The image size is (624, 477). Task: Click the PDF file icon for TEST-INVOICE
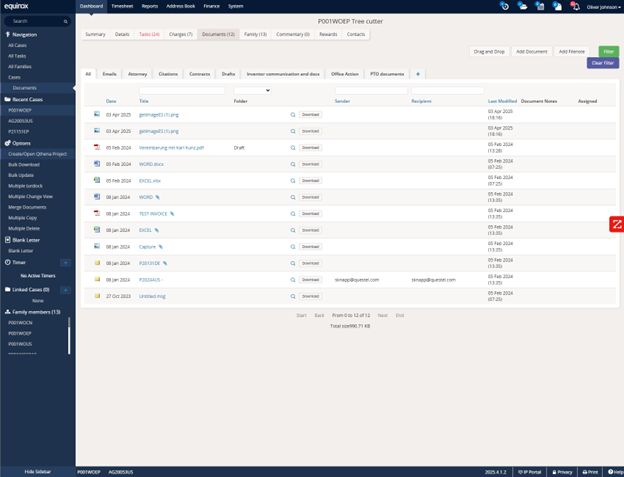coord(97,213)
